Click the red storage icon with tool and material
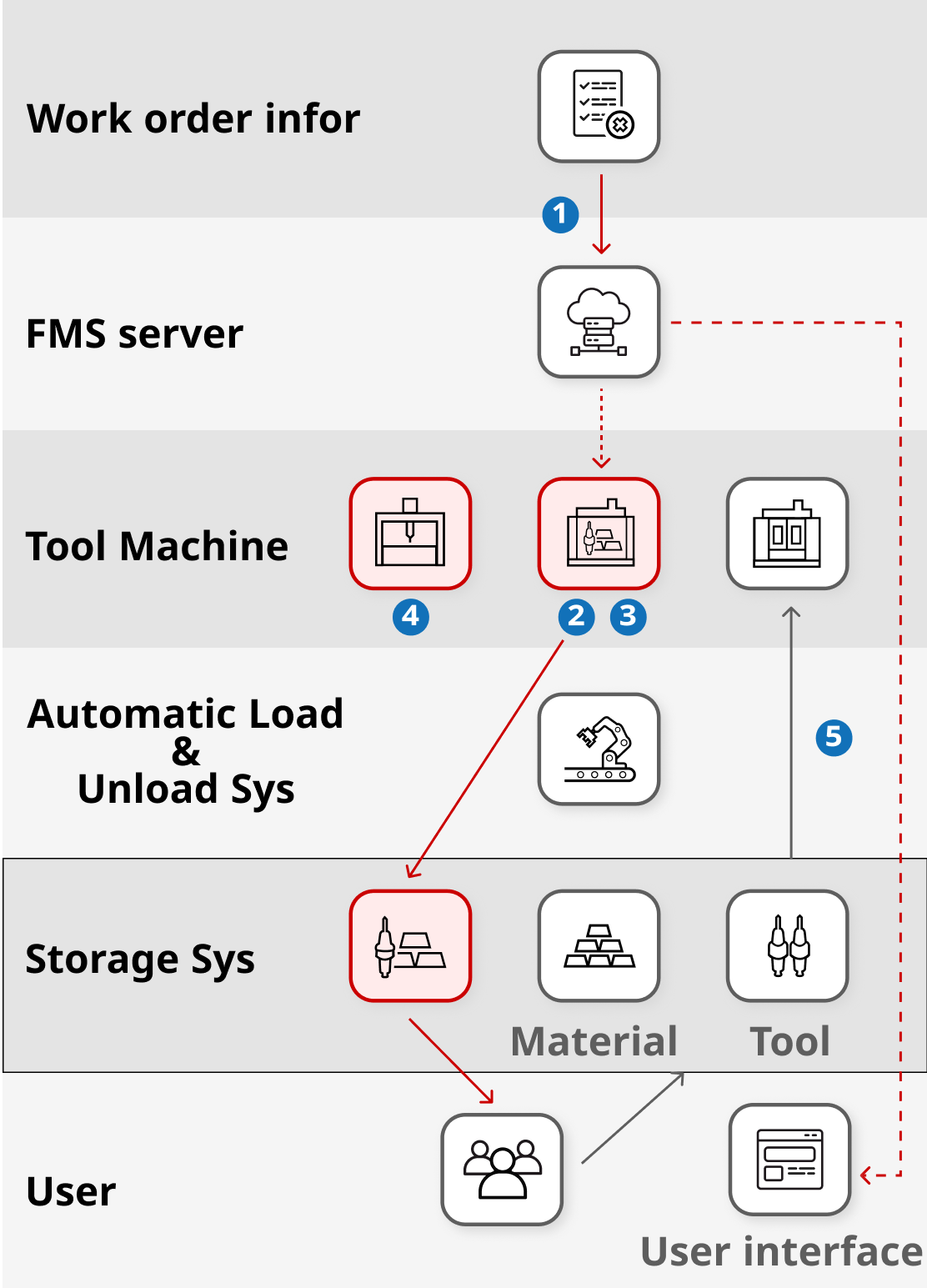Image resolution: width=927 pixels, height=1288 pixels. point(410,945)
